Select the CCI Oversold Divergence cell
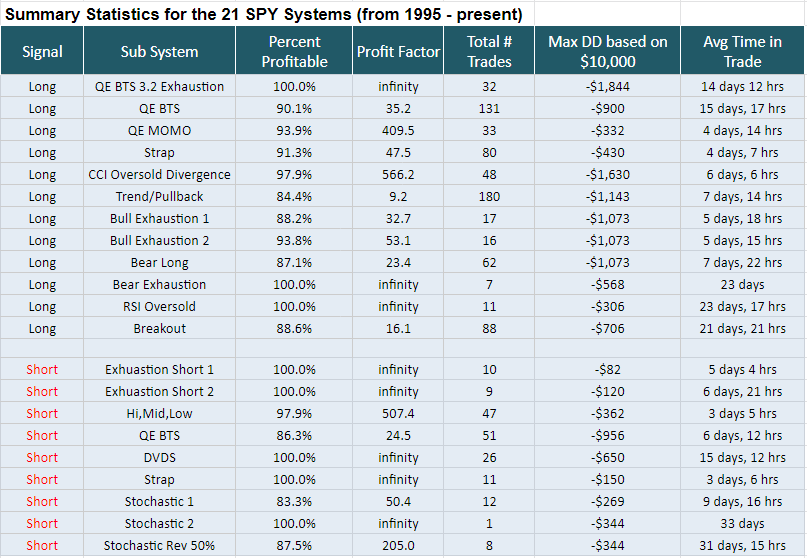807x558 pixels. pos(159,175)
